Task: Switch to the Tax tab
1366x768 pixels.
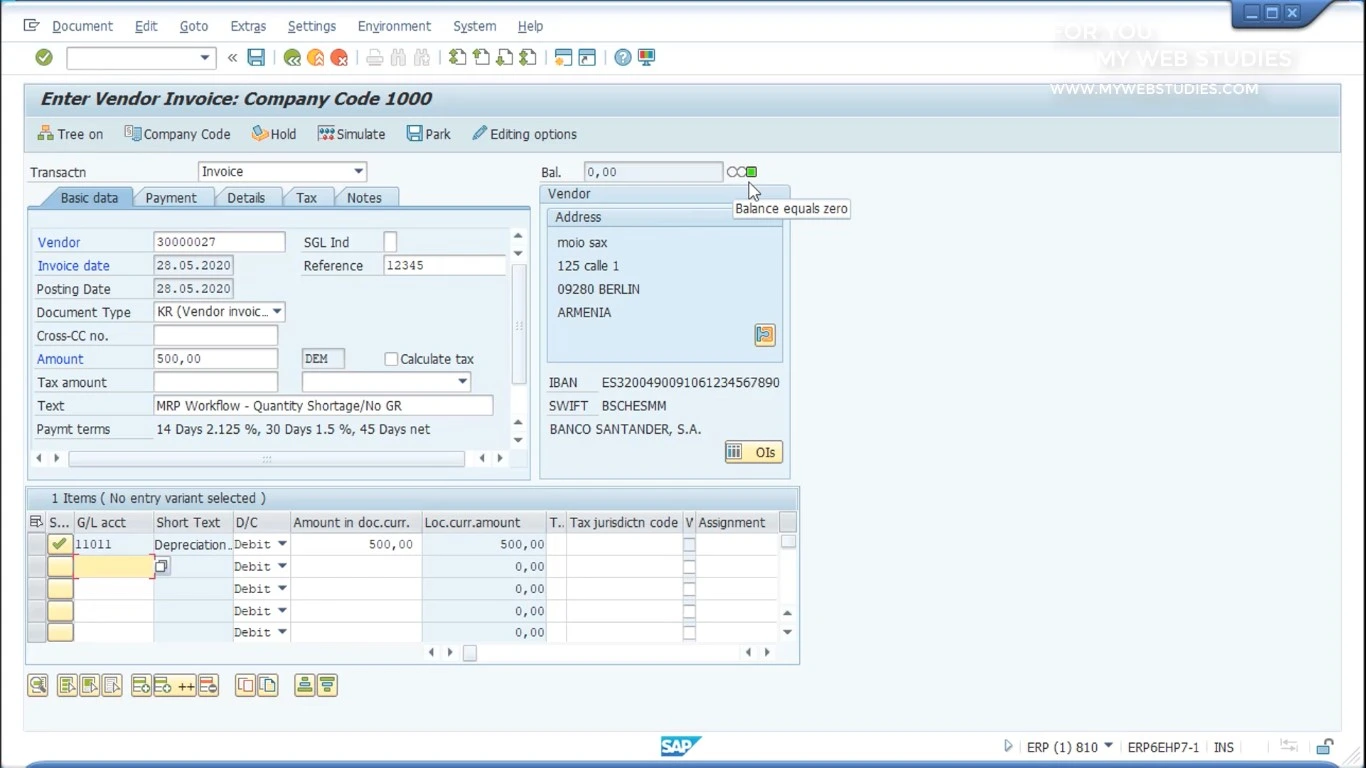Action: (x=306, y=198)
